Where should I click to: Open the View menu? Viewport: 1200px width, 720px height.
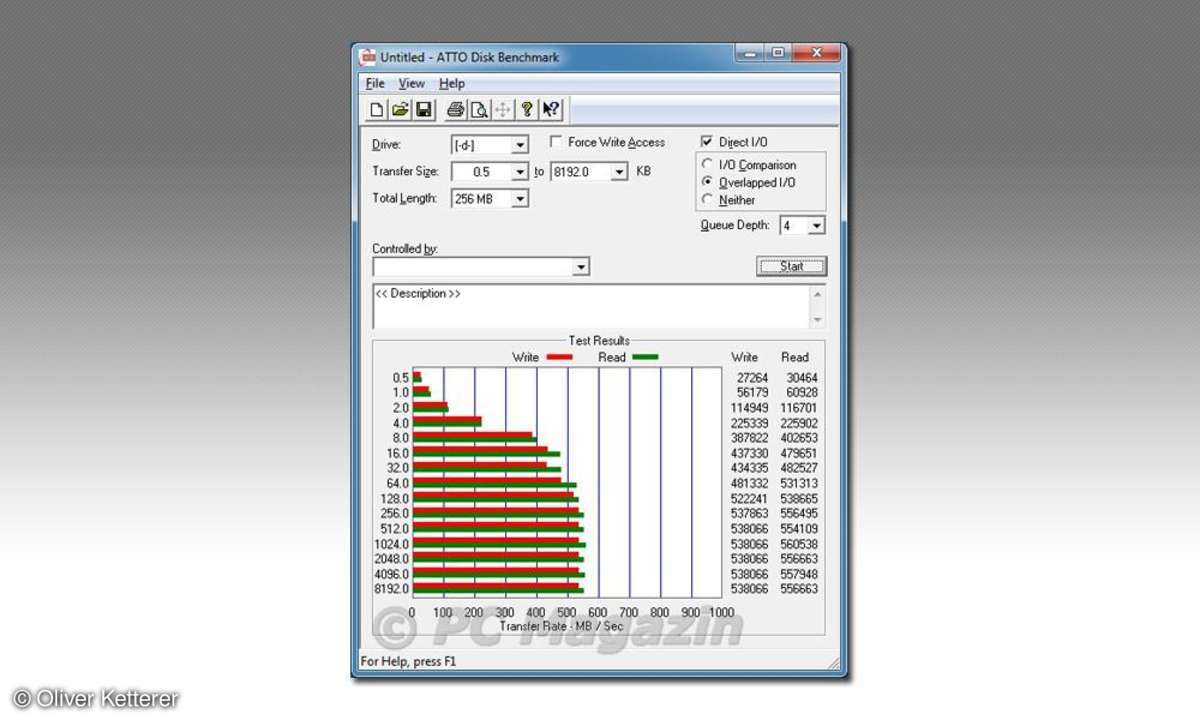pyautogui.click(x=411, y=84)
